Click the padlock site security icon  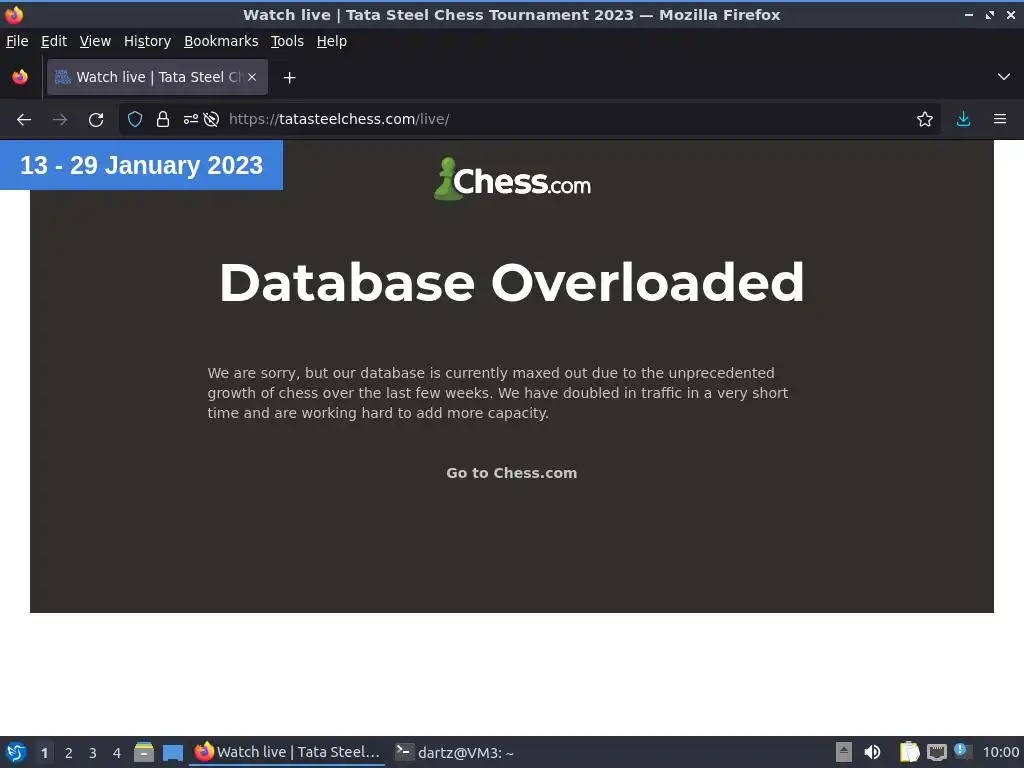(x=163, y=120)
